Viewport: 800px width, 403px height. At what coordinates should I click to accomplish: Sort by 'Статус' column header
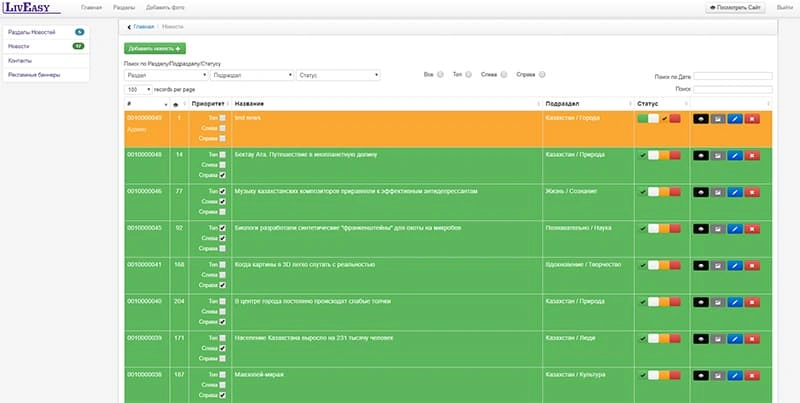click(x=662, y=104)
